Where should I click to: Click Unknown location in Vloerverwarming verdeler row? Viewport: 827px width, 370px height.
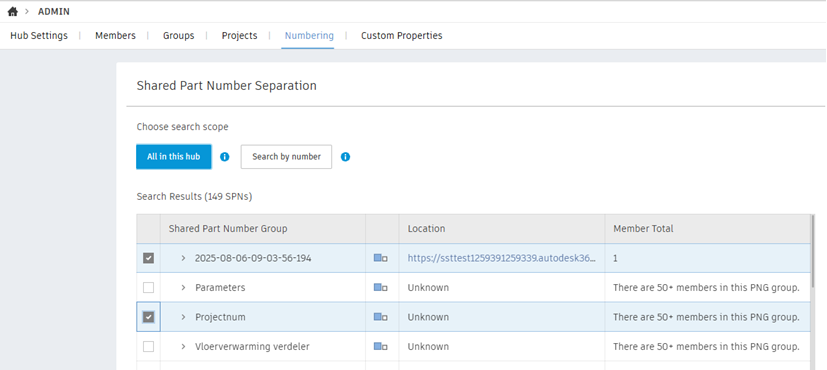coord(428,347)
